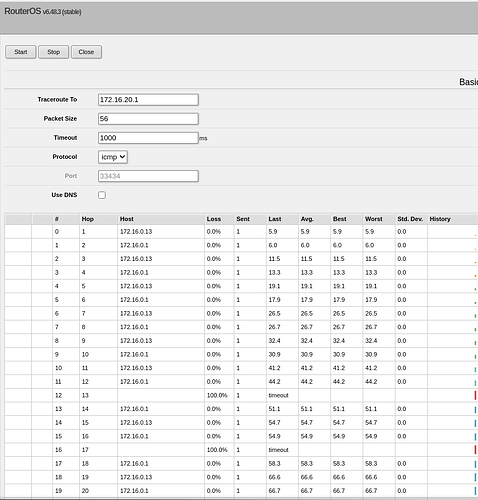Click the Timeout input field
Screen dimensions: 478x500
point(148,138)
